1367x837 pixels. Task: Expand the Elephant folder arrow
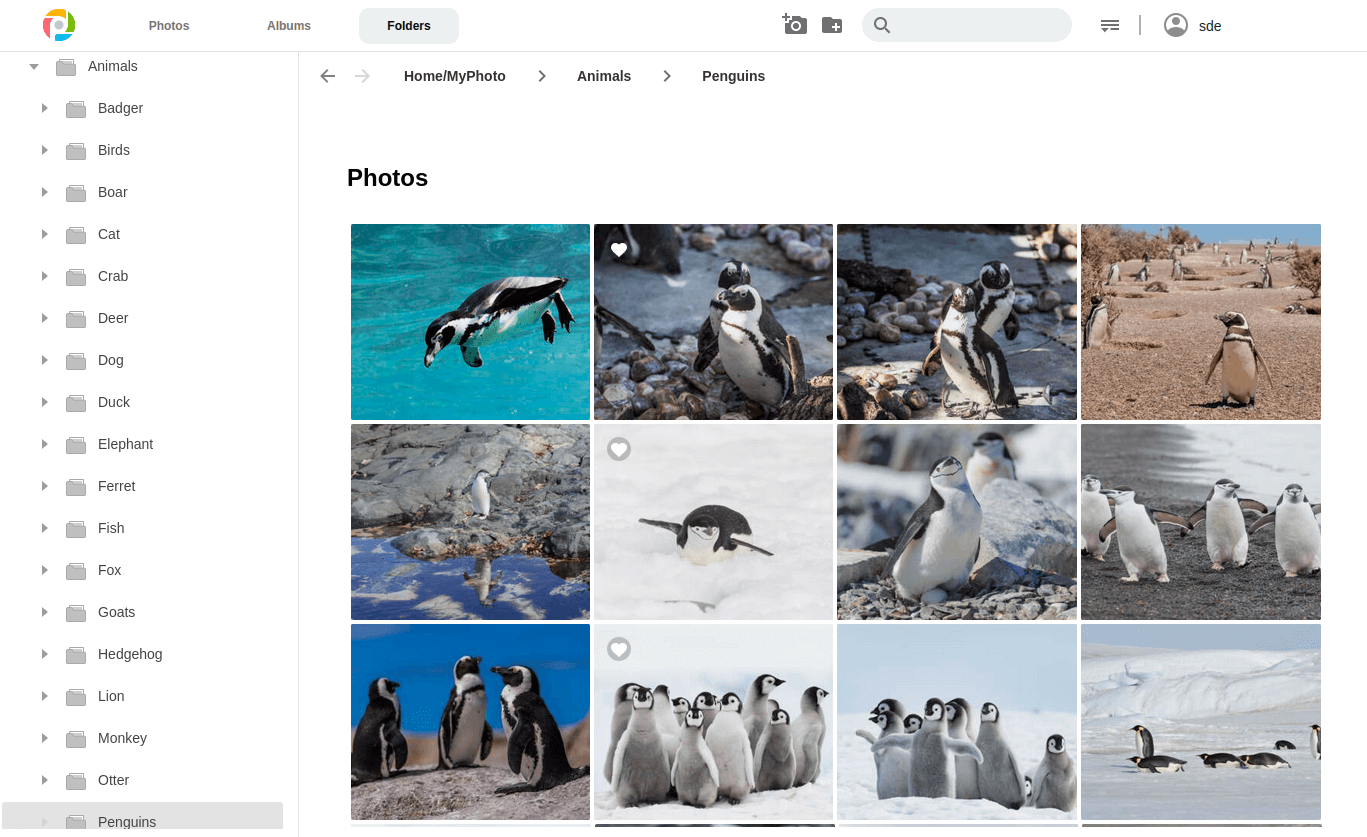[44, 444]
